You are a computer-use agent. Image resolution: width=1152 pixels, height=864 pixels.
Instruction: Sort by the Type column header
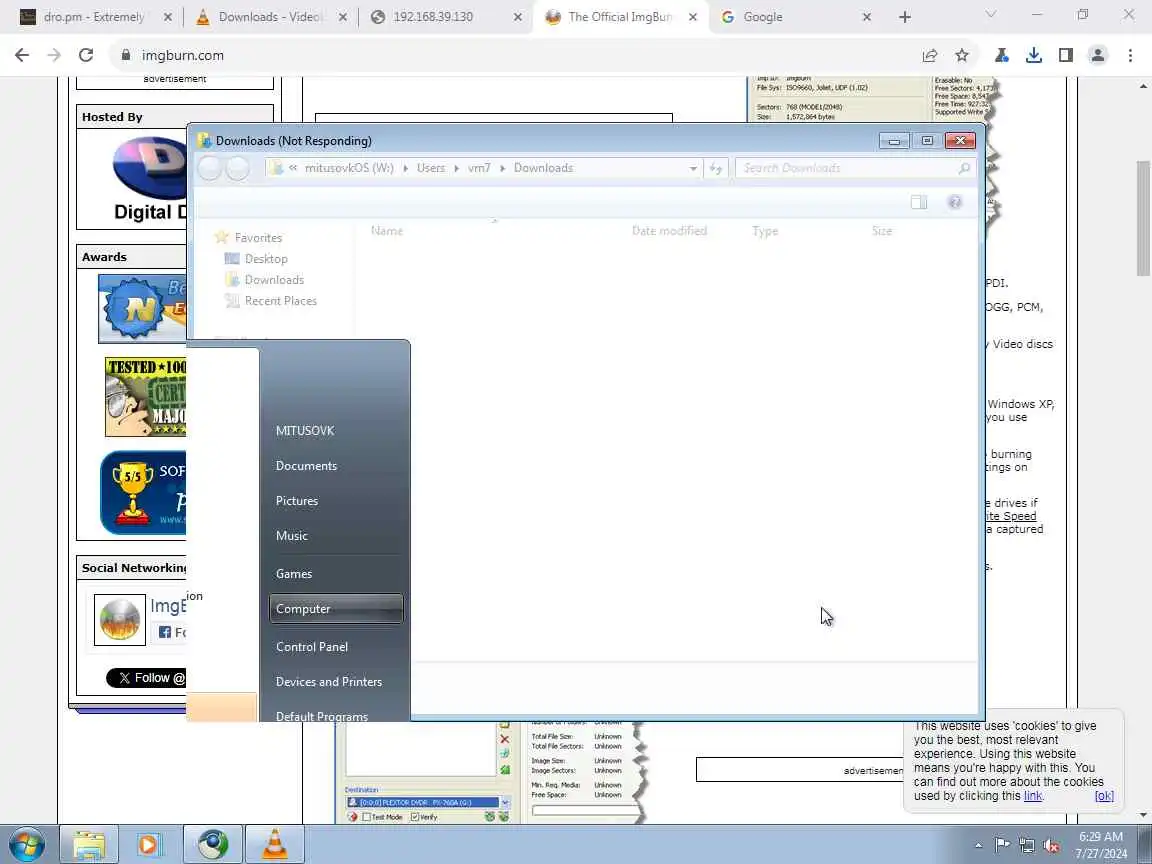tap(765, 231)
